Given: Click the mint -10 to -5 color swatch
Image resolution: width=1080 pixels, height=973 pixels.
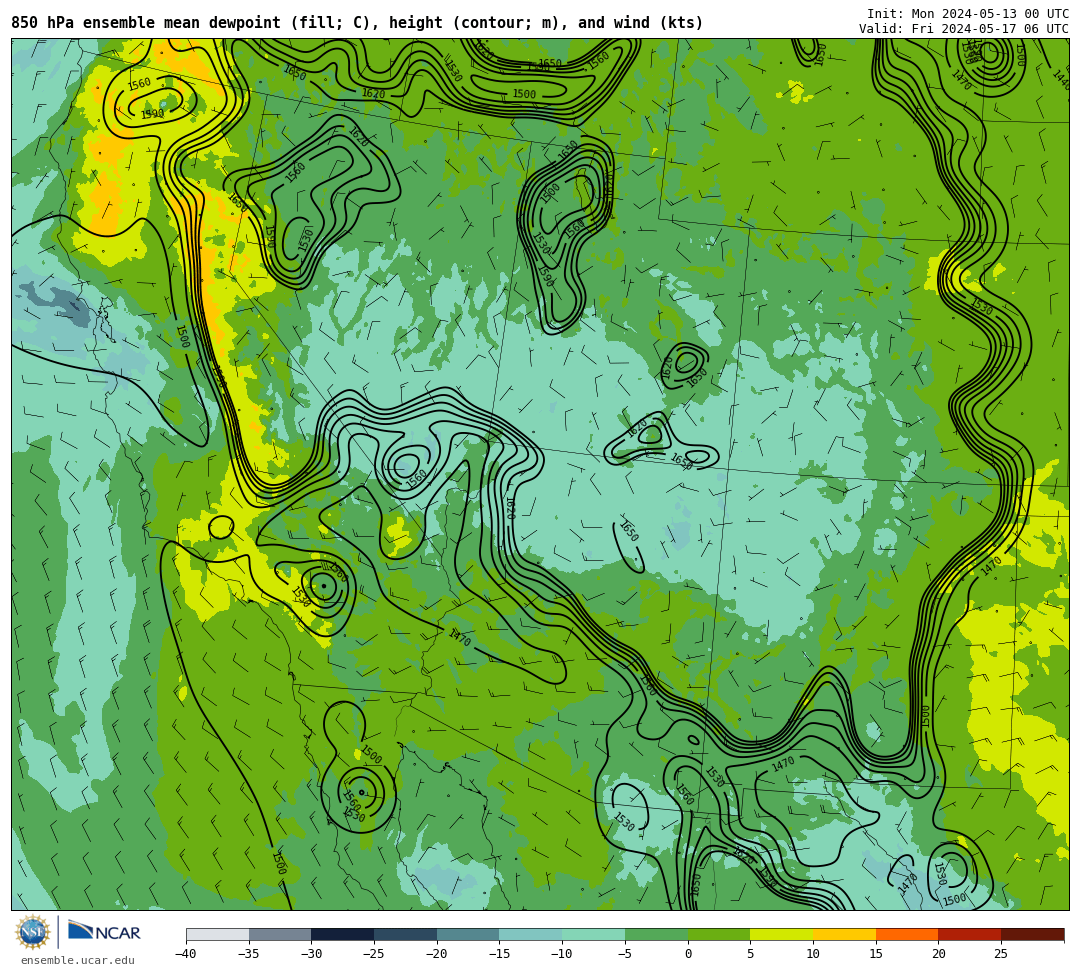Looking at the screenshot, I should point(594,934).
